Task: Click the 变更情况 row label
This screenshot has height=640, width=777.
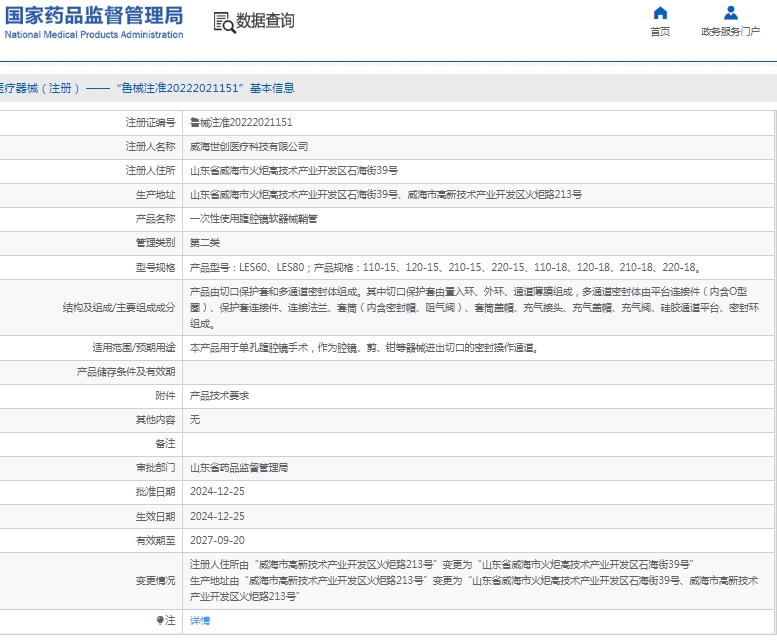Action: (x=155, y=581)
